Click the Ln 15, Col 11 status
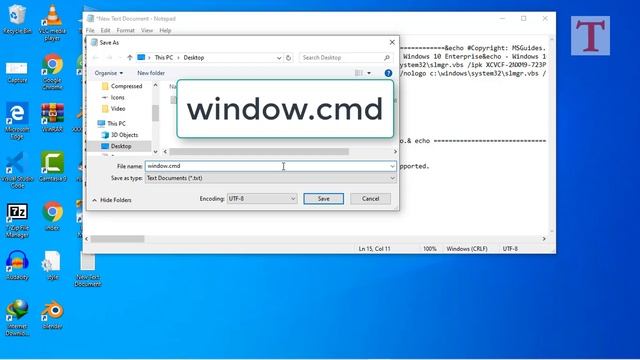640x360 pixels. point(374,249)
